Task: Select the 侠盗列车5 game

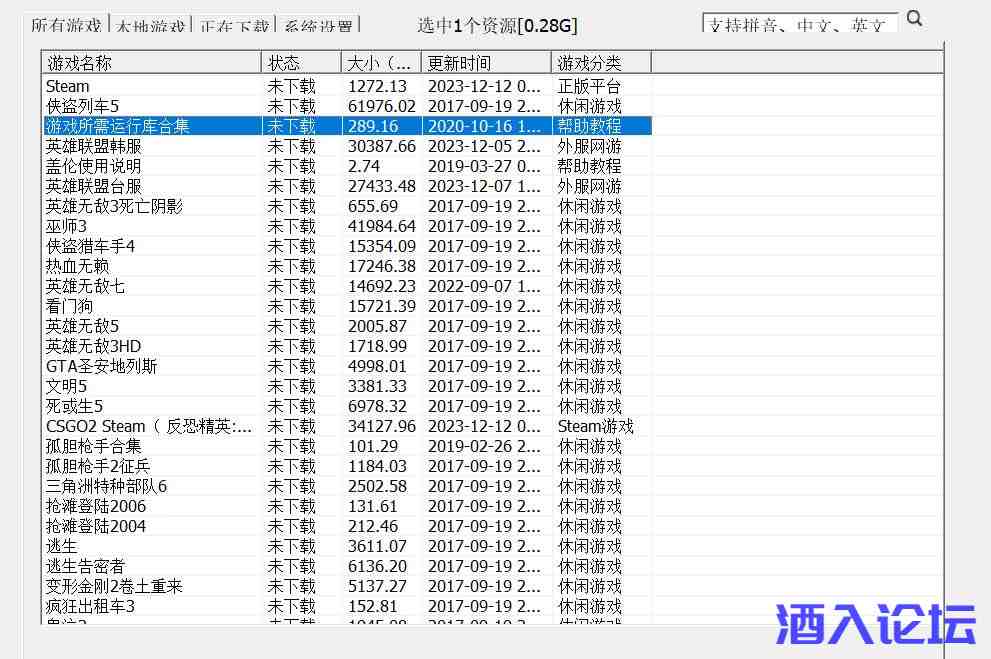Action: (346, 106)
